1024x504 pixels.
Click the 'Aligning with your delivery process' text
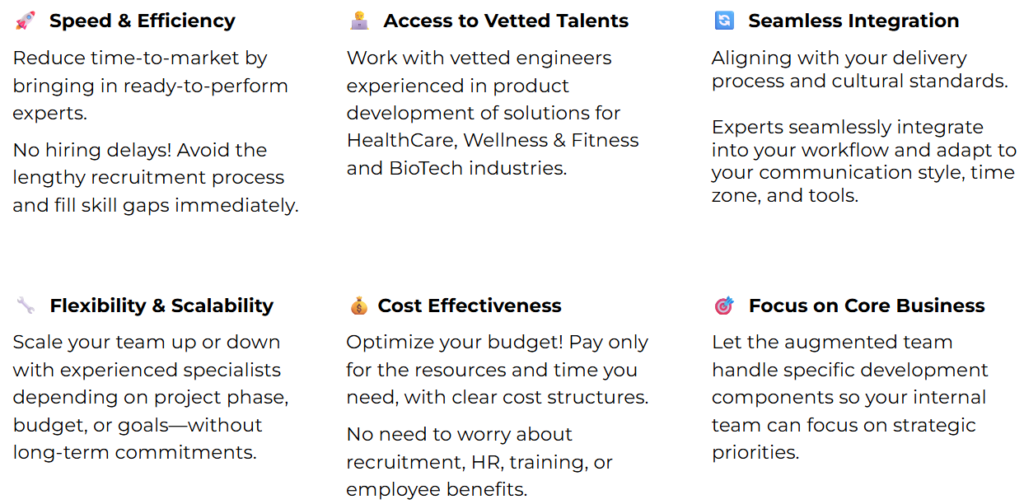point(858,70)
